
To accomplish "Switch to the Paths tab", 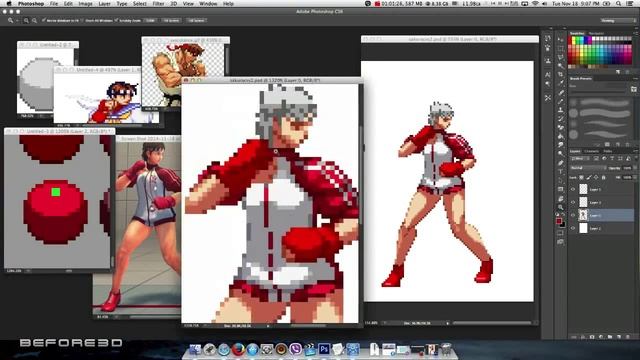I will (x=607, y=151).
